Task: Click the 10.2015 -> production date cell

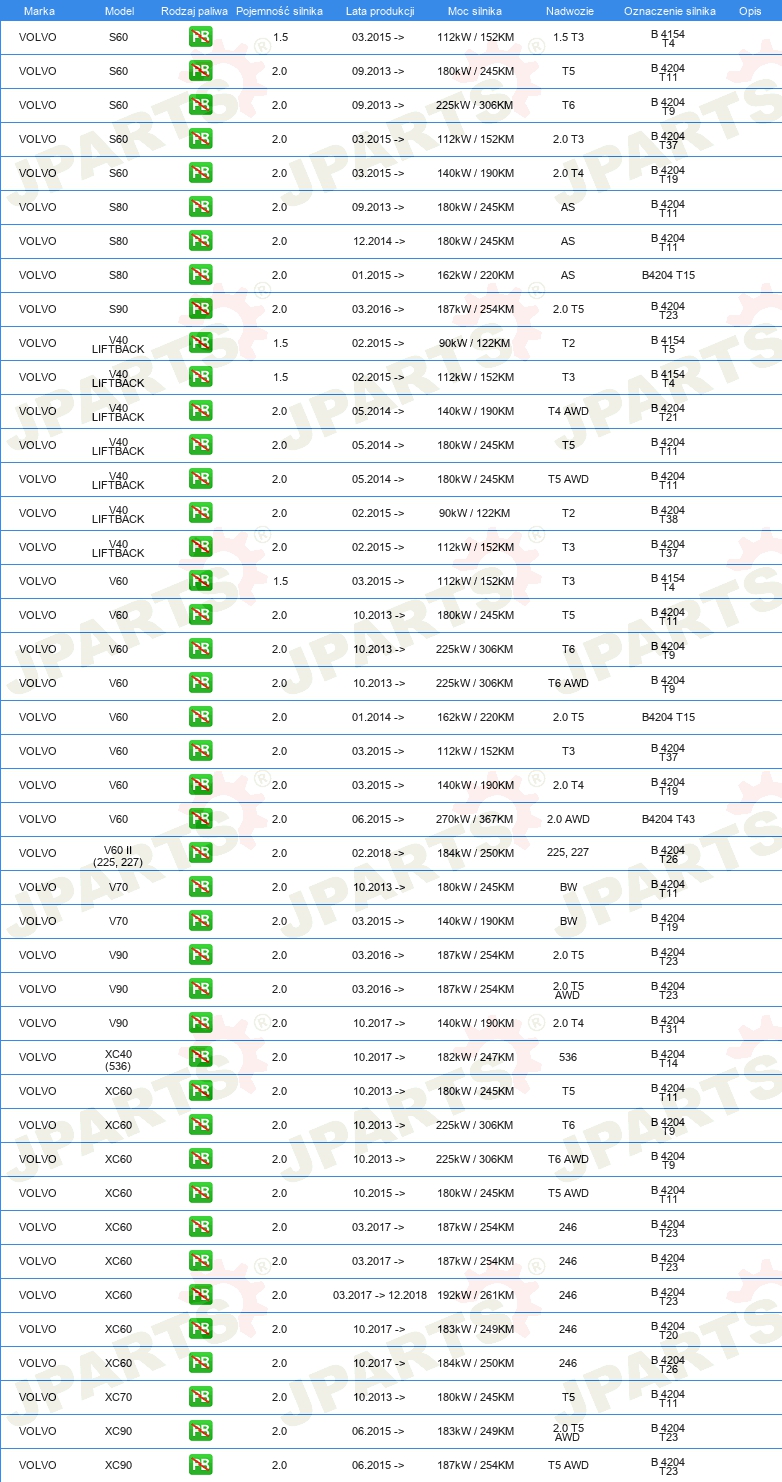Action: tap(379, 1194)
